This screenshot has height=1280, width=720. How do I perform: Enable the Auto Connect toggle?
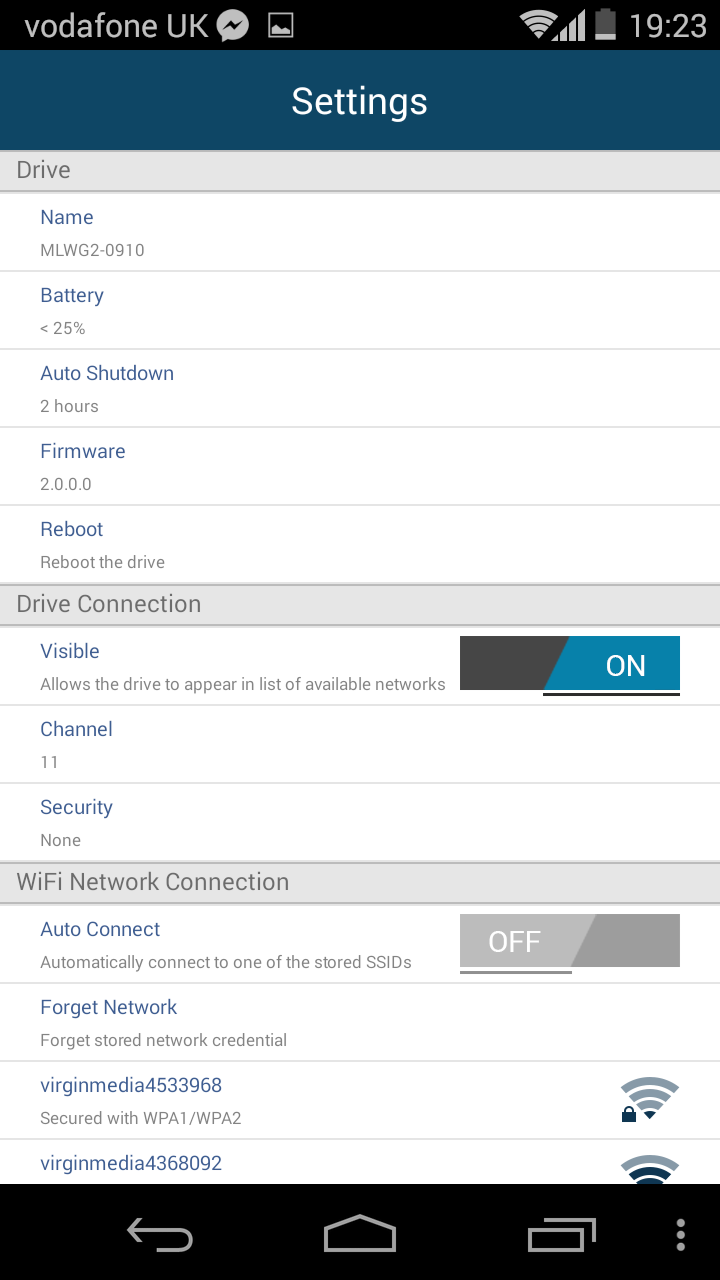click(x=570, y=941)
